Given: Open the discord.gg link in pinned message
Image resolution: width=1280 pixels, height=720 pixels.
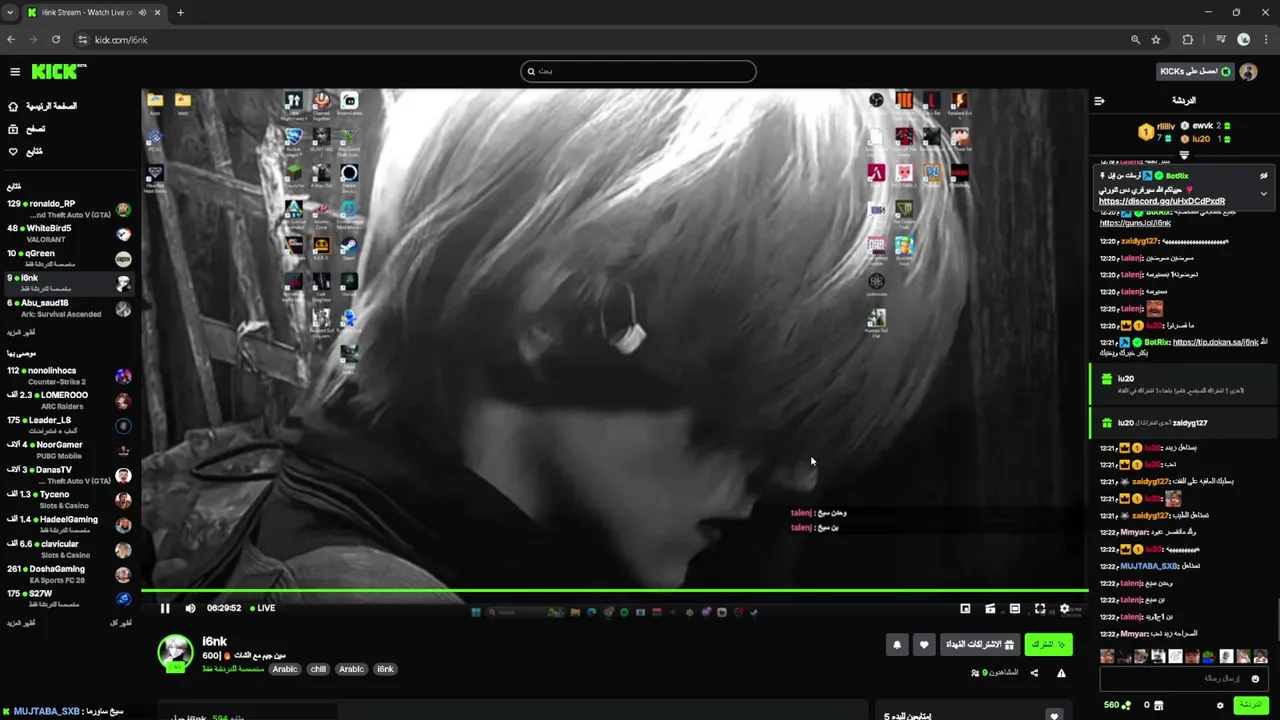Looking at the screenshot, I should click(1162, 201).
